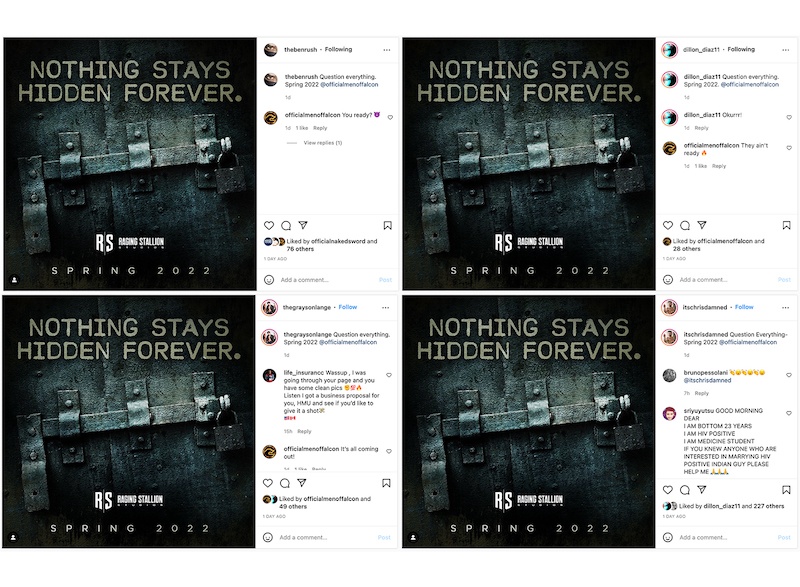Open thebenrush's 'Nothing Stays Hidden Forever' image

pyautogui.click(x=130, y=164)
